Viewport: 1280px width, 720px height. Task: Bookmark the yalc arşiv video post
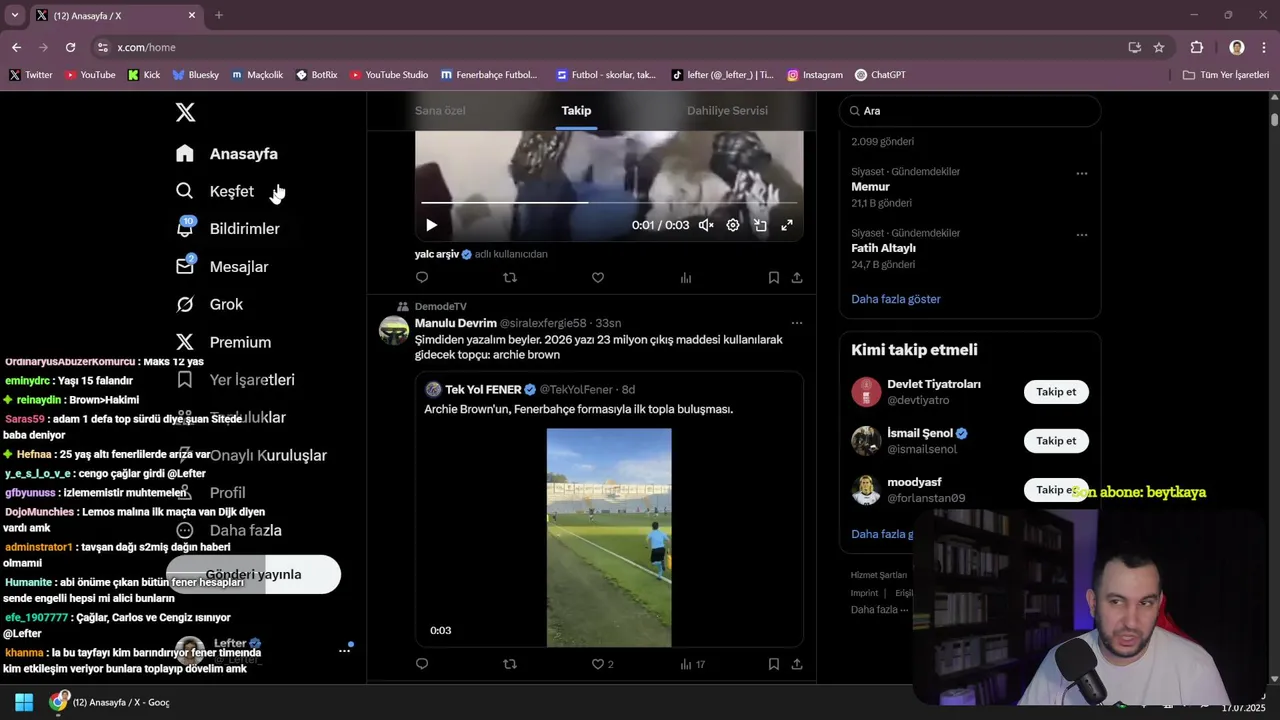pos(774,278)
